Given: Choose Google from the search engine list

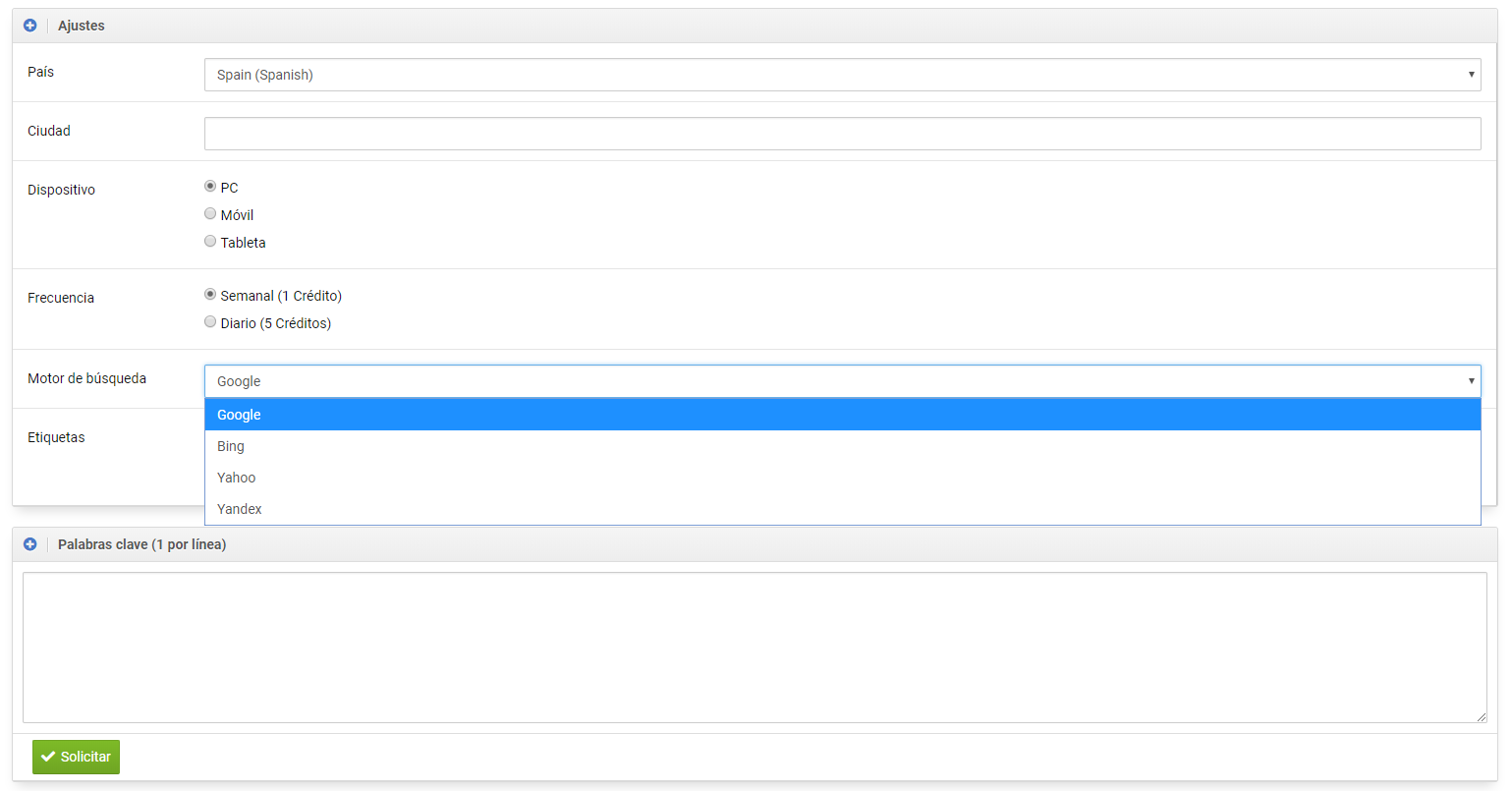Looking at the screenshot, I should 842,415.
